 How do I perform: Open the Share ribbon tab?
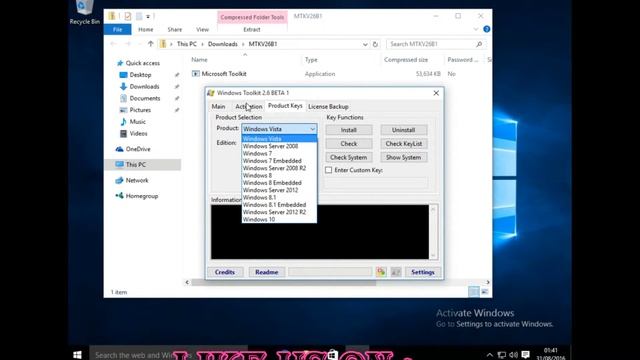coord(175,29)
